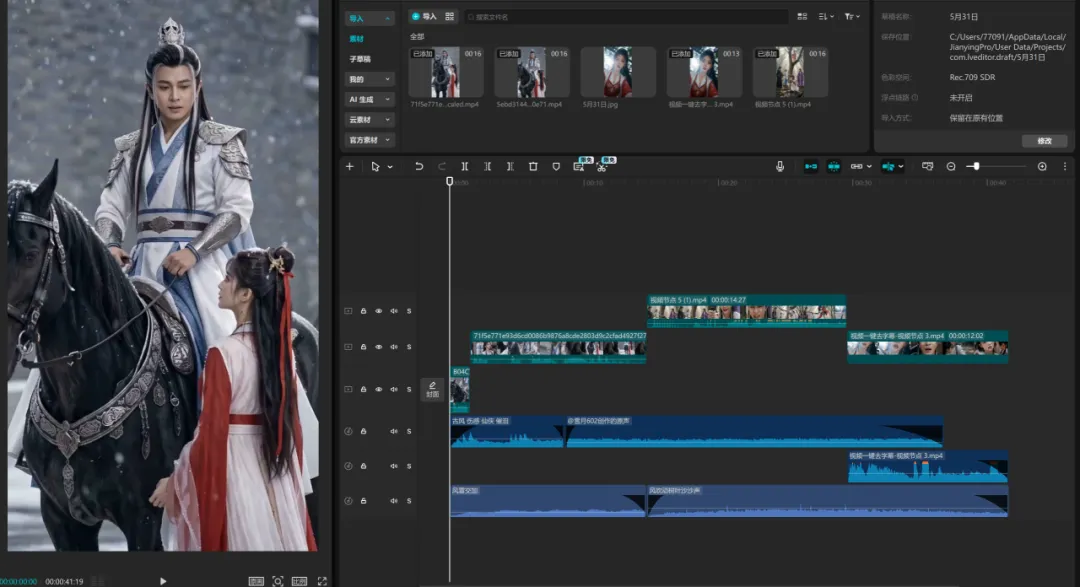Screen dimensions: 1080x587
Task: Open the caption tool with free badge
Action: point(579,166)
